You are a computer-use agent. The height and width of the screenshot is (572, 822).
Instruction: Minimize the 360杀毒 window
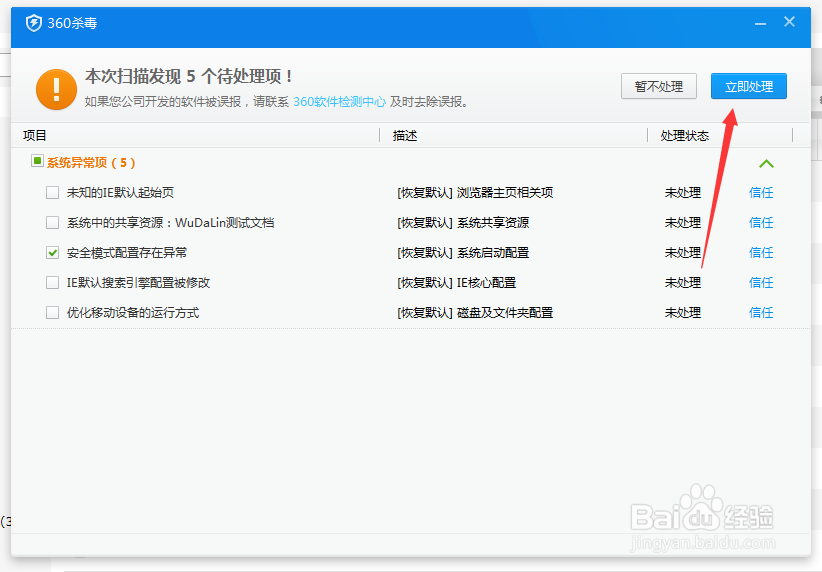tap(760, 24)
